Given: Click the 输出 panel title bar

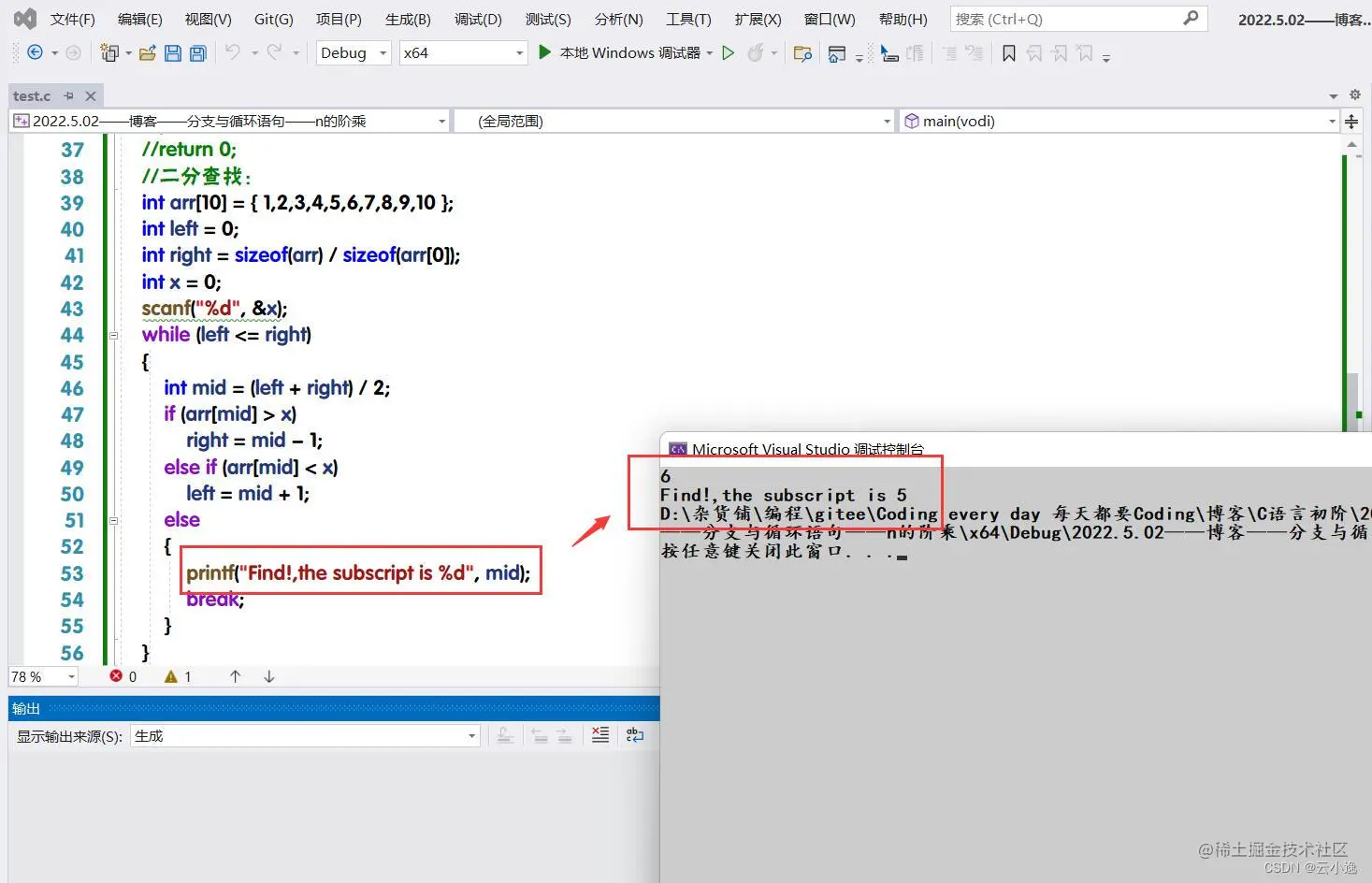Looking at the screenshot, I should tap(334, 708).
